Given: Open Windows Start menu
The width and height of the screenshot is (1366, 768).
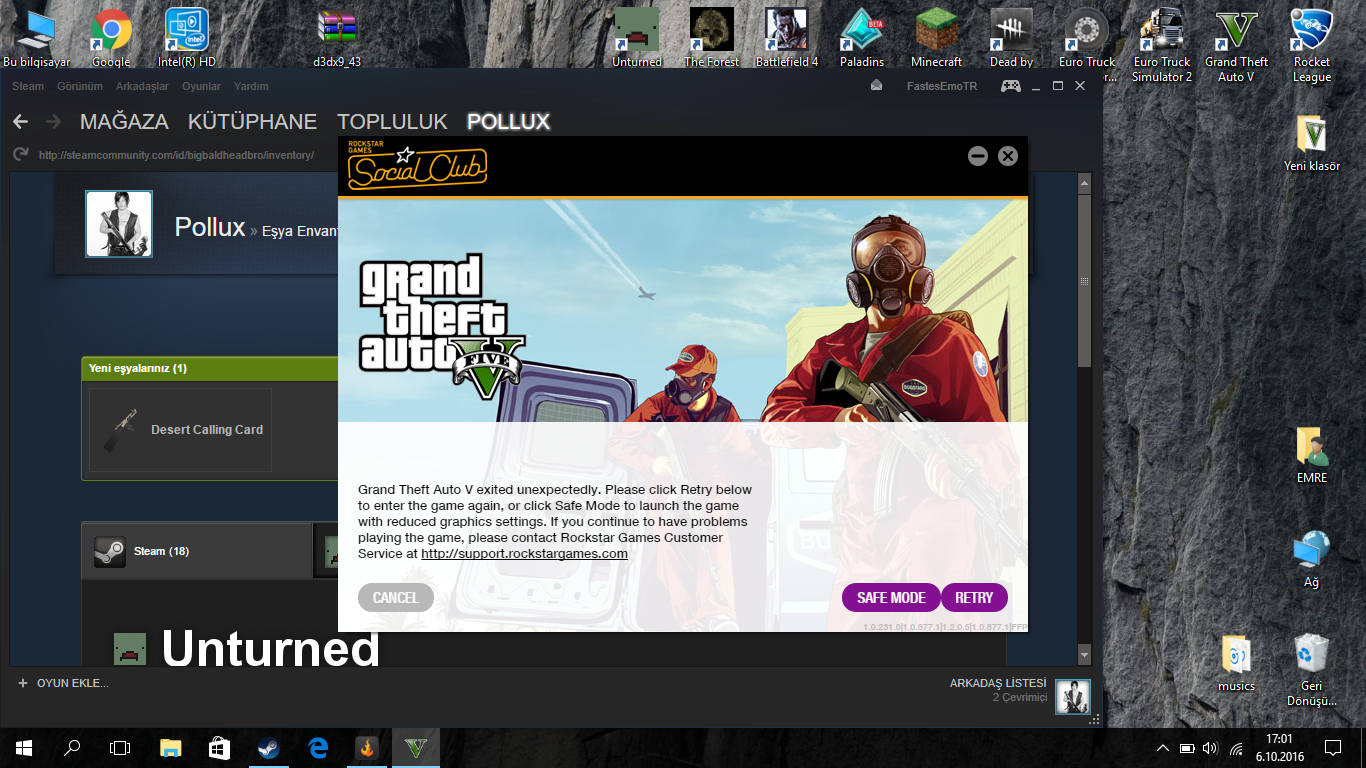Looking at the screenshot, I should 24,748.
